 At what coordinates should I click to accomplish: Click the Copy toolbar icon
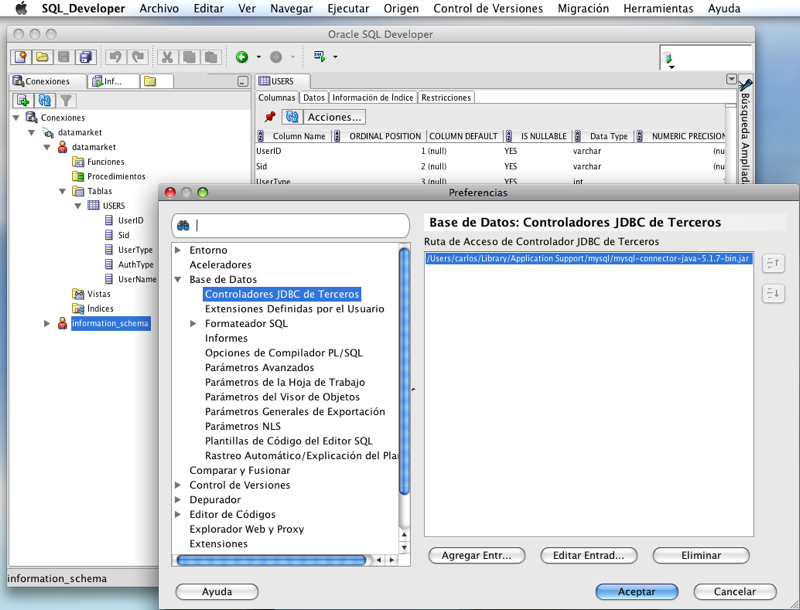(189, 57)
